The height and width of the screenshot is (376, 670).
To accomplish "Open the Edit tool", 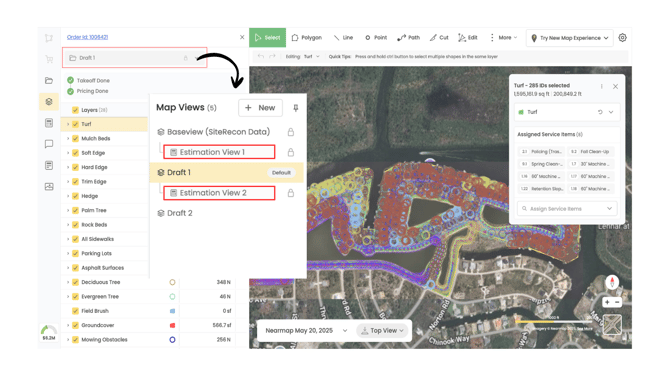I will point(467,38).
